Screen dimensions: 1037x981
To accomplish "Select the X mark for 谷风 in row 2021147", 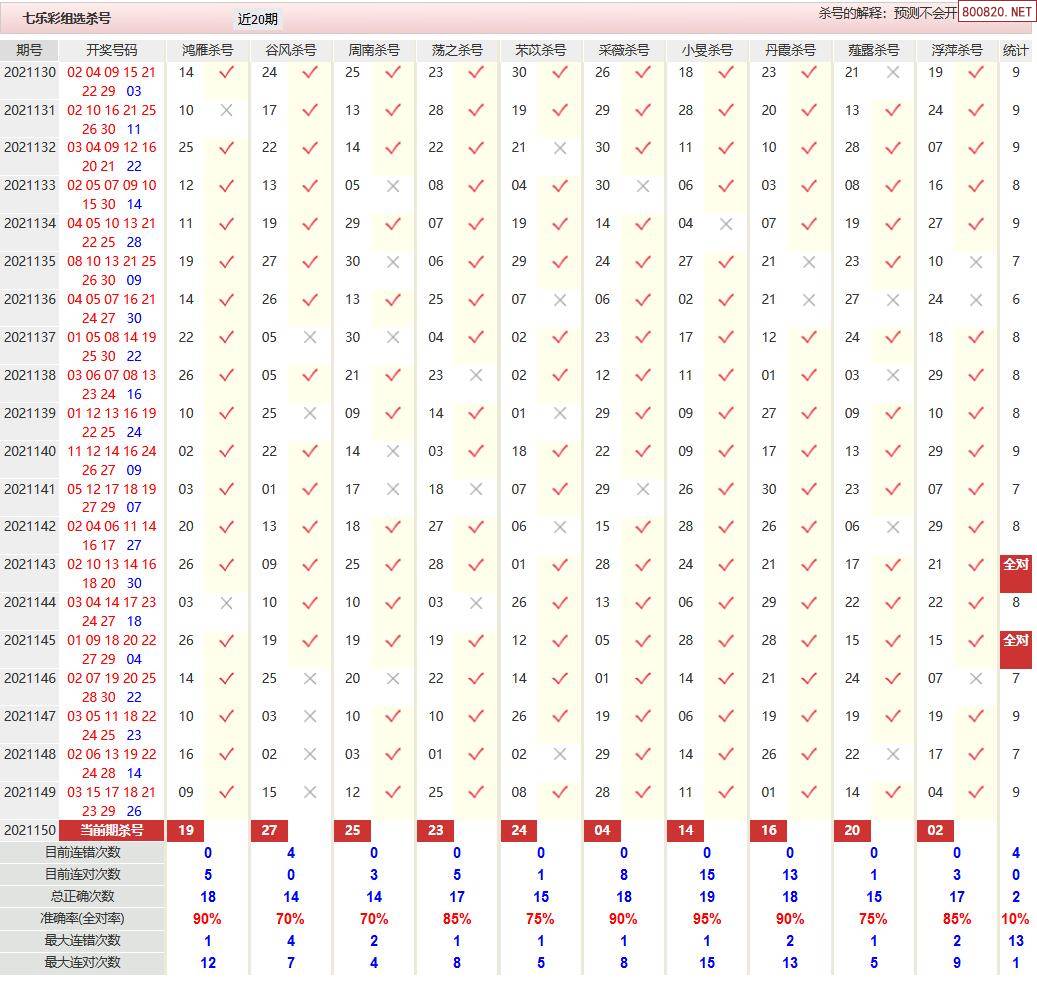I will [310, 717].
